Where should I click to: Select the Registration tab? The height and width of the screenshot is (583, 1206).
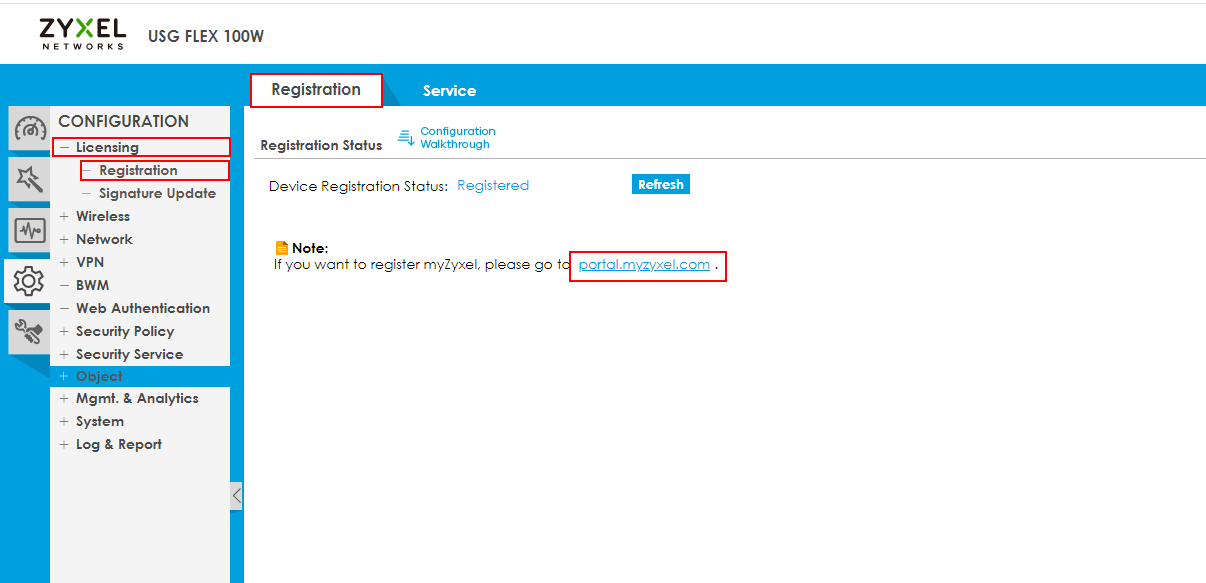(316, 90)
